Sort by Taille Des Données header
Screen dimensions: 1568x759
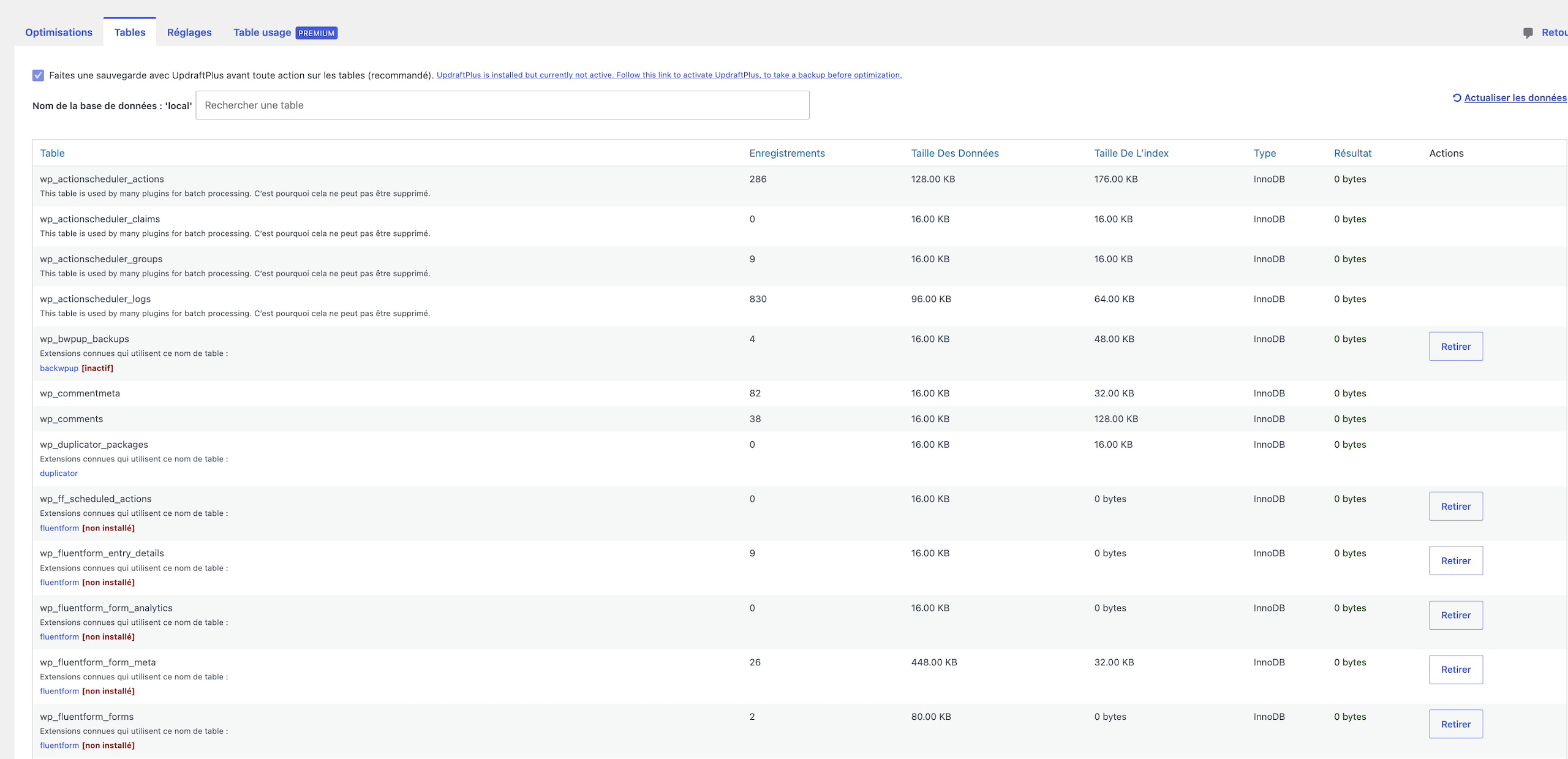pos(955,153)
